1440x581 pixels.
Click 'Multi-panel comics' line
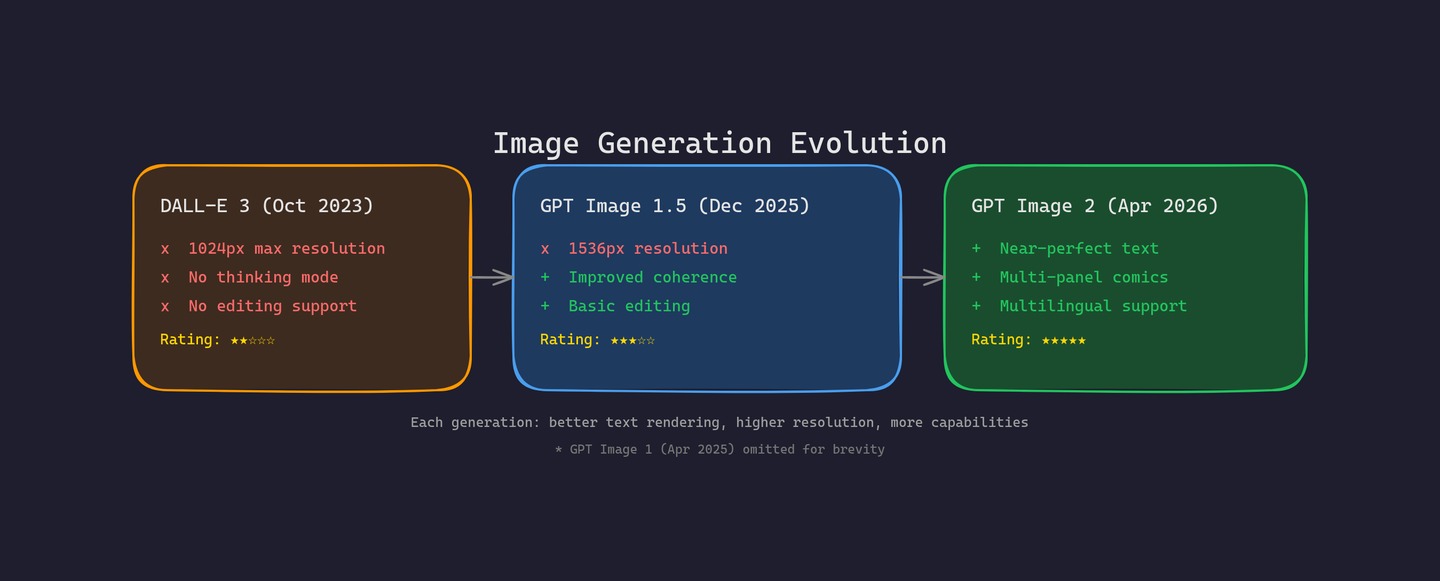click(1070, 277)
